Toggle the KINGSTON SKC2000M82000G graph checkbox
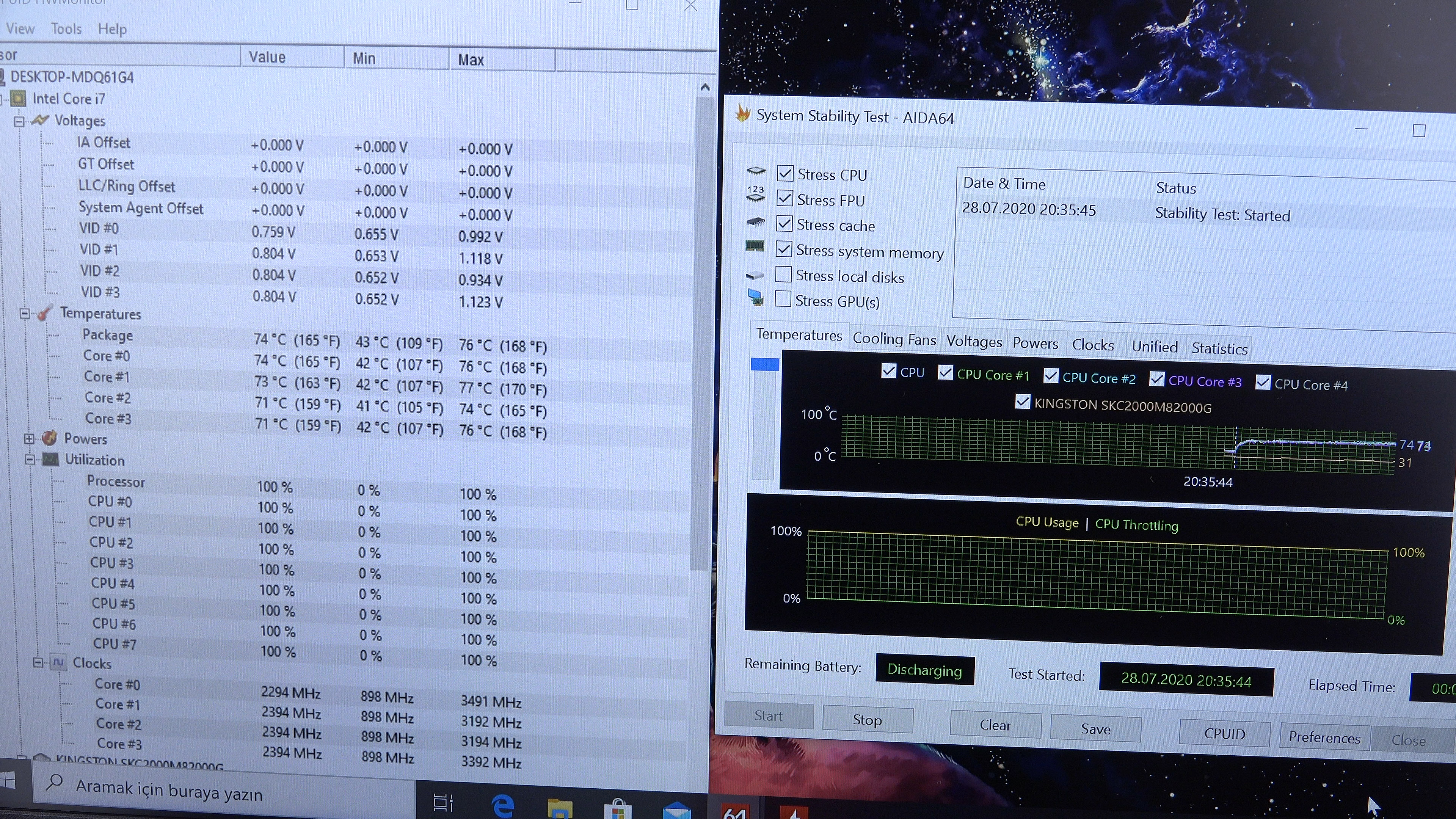This screenshot has height=819, width=1456. point(1023,402)
